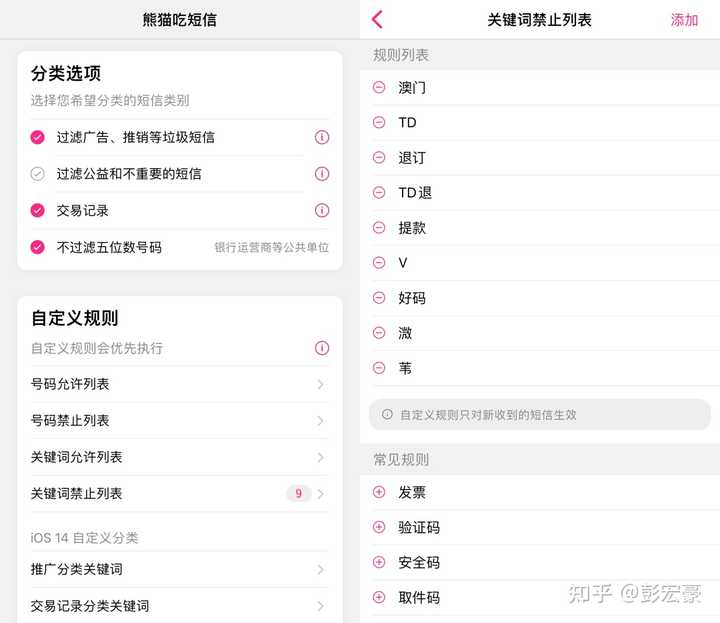Tap the 添加 button
720x623 pixels.
tap(684, 20)
